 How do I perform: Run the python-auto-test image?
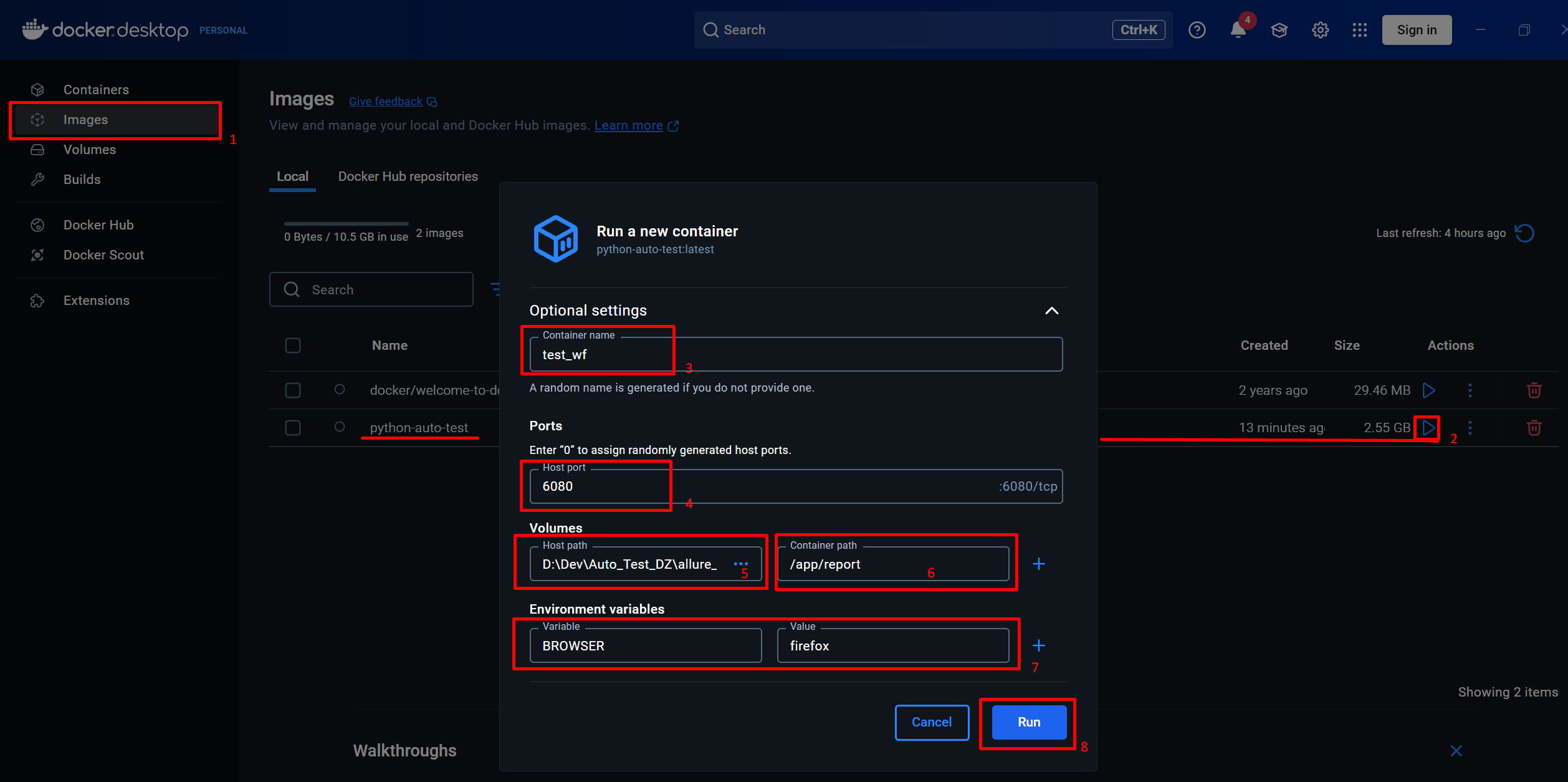1428,428
